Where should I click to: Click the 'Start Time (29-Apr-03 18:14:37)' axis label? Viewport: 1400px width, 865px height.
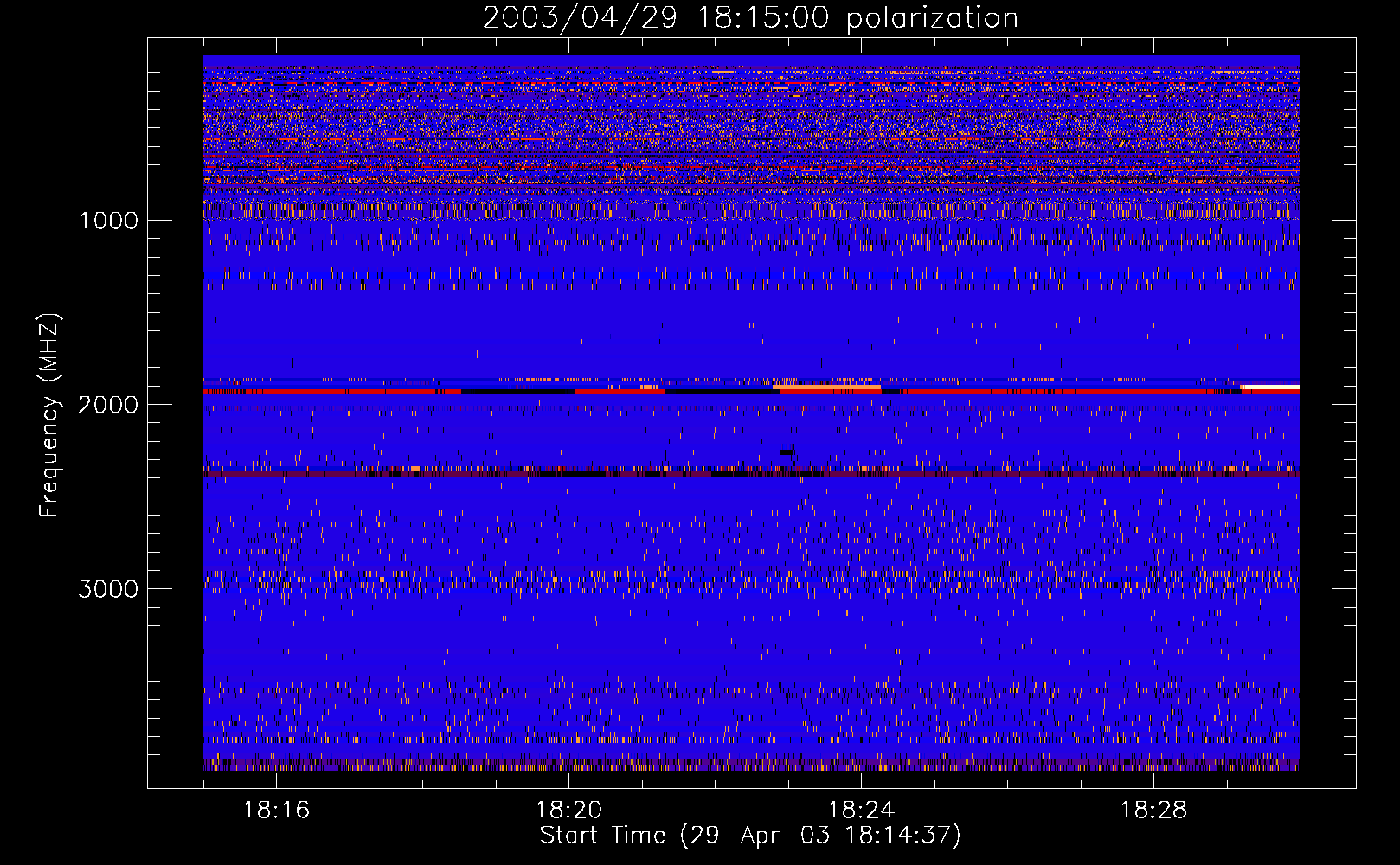coord(750,836)
